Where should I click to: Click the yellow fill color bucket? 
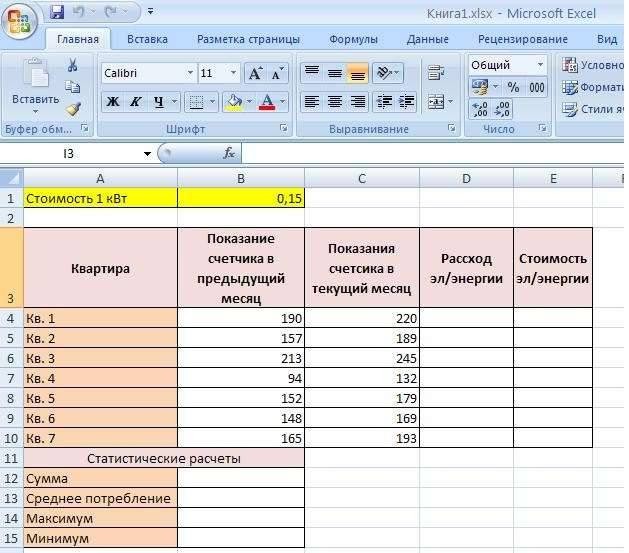tap(234, 102)
